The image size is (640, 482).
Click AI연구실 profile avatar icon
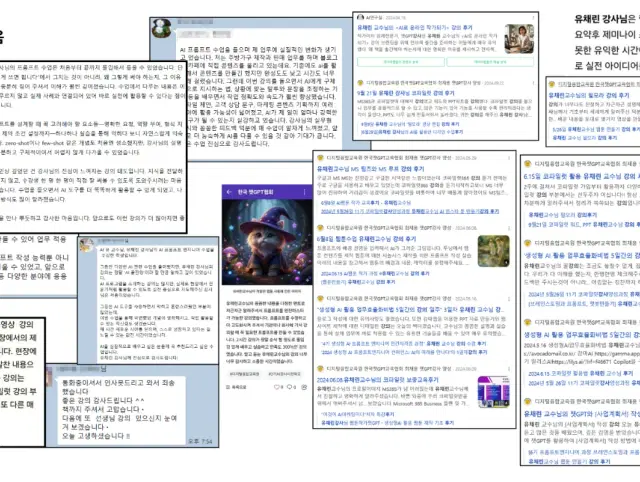coord(360,18)
